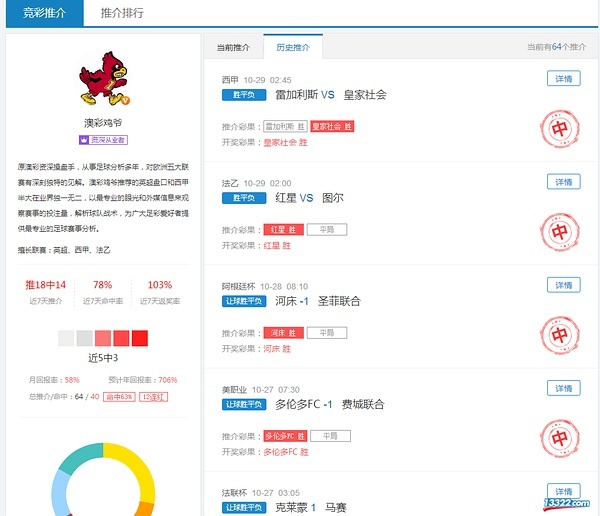
Task: Select the 当前推介 tab
Action: click(233, 47)
